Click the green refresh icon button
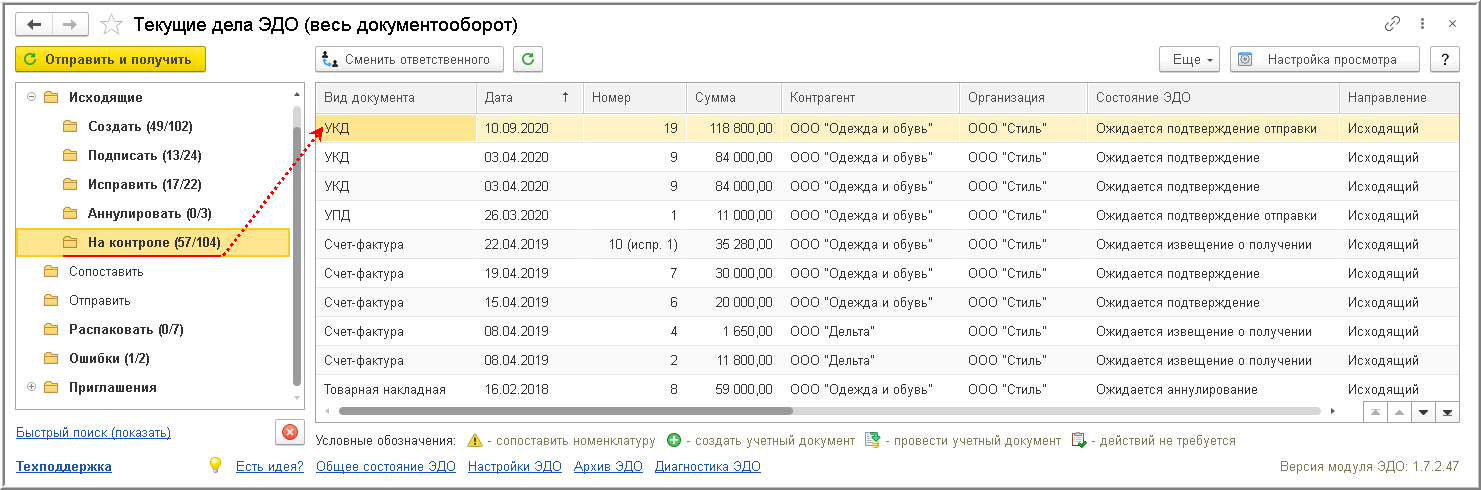 click(x=528, y=59)
